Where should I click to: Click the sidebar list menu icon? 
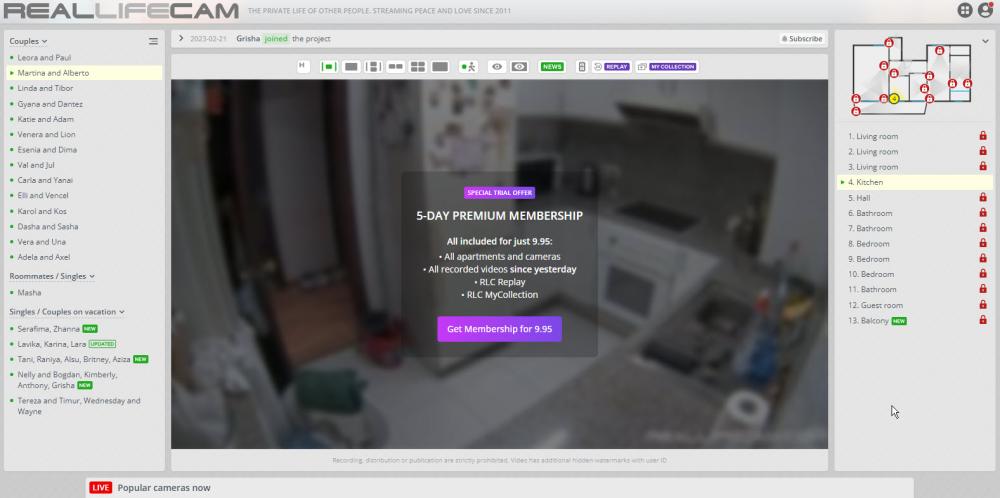(153, 42)
